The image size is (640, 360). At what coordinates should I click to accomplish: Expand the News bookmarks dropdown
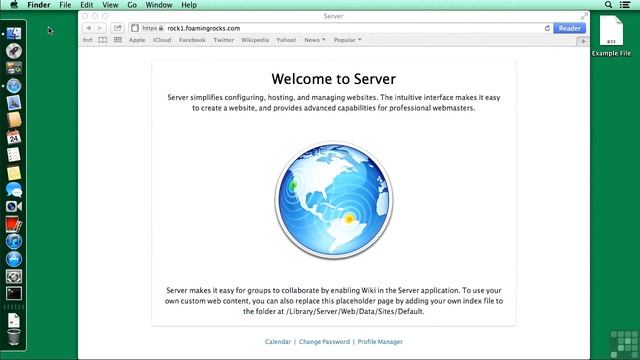coord(315,40)
